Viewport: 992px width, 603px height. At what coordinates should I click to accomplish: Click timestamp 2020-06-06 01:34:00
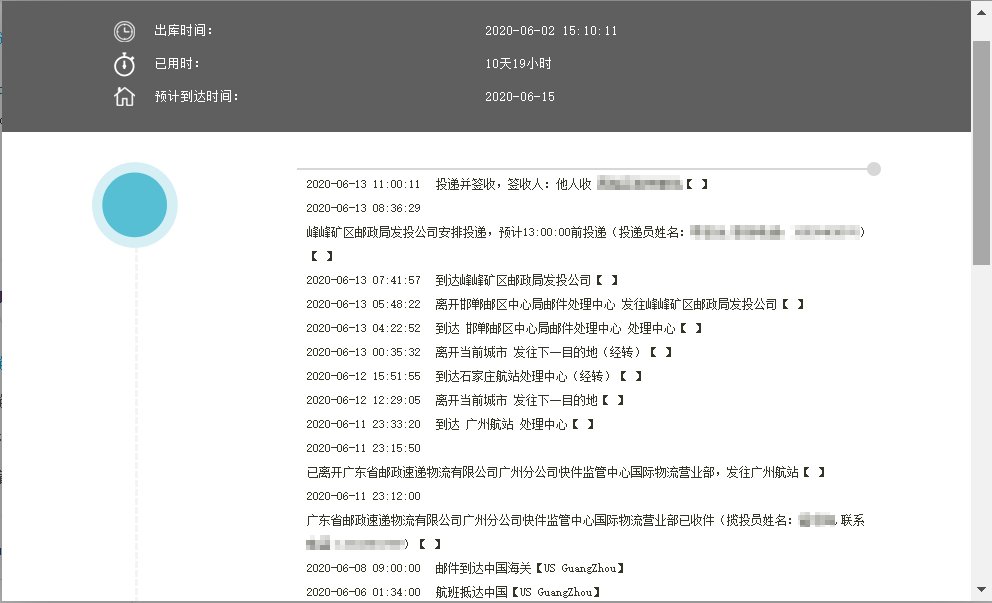[x=363, y=593]
